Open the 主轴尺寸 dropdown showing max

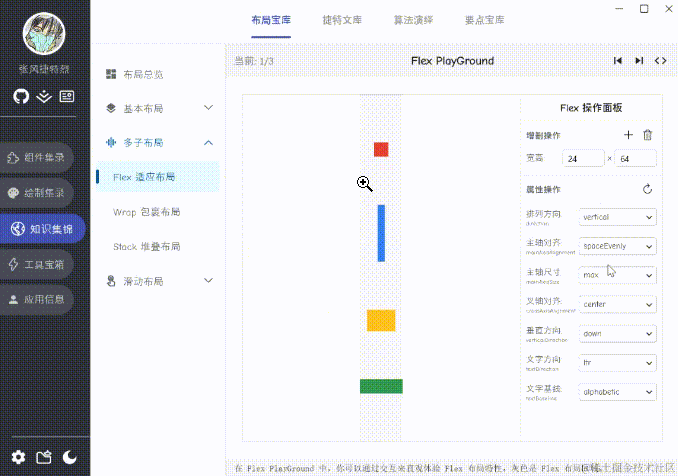click(617, 275)
